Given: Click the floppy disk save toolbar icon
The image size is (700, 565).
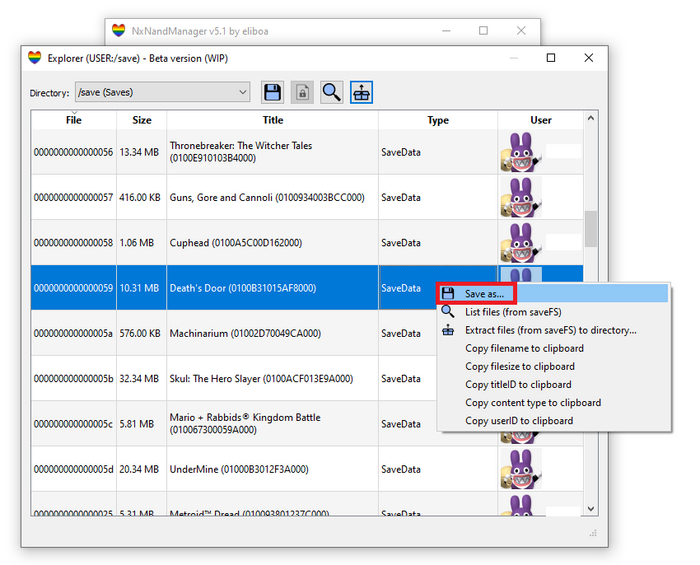Looking at the screenshot, I should pyautogui.click(x=272, y=93).
